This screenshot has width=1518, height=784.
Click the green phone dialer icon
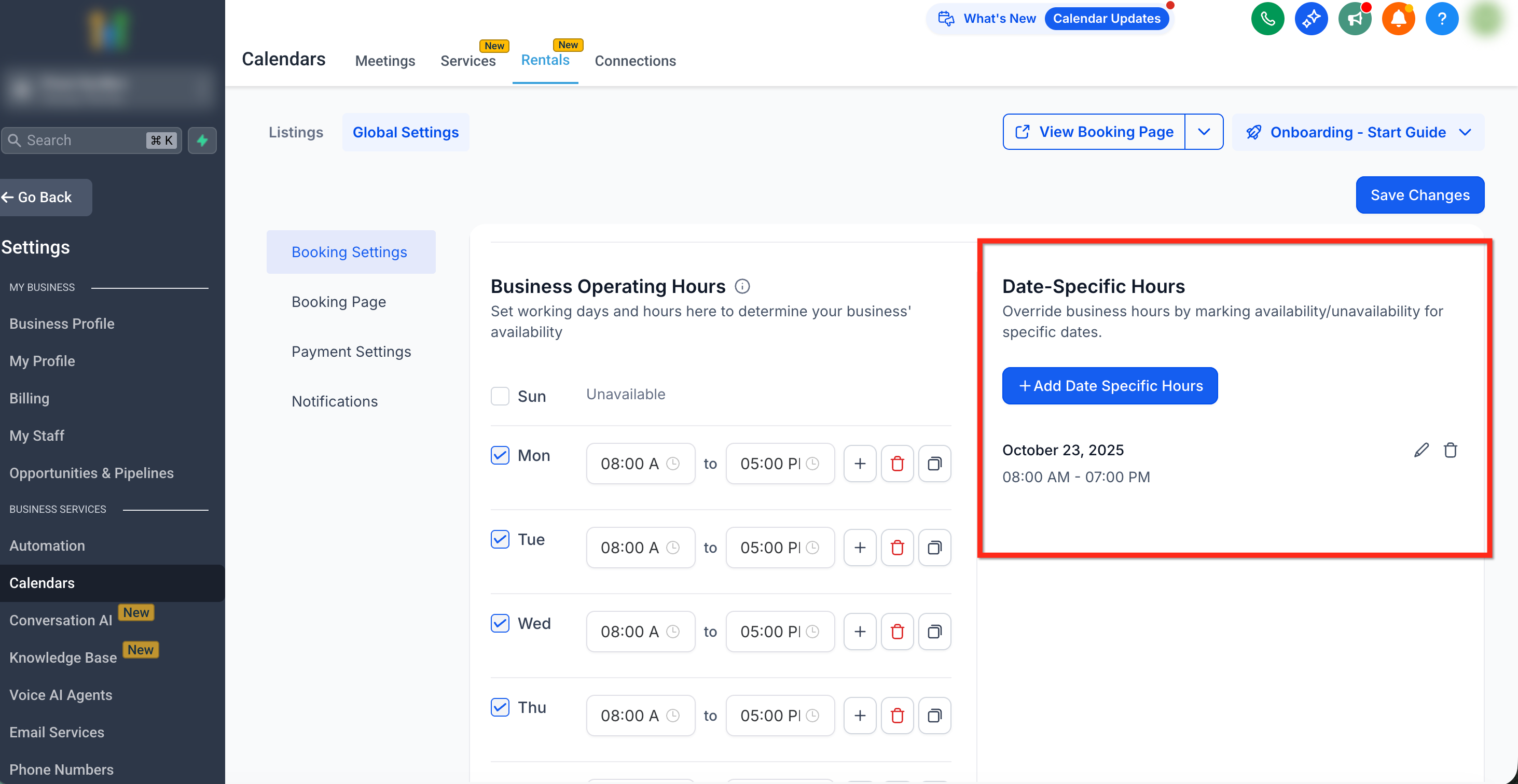point(1267,19)
